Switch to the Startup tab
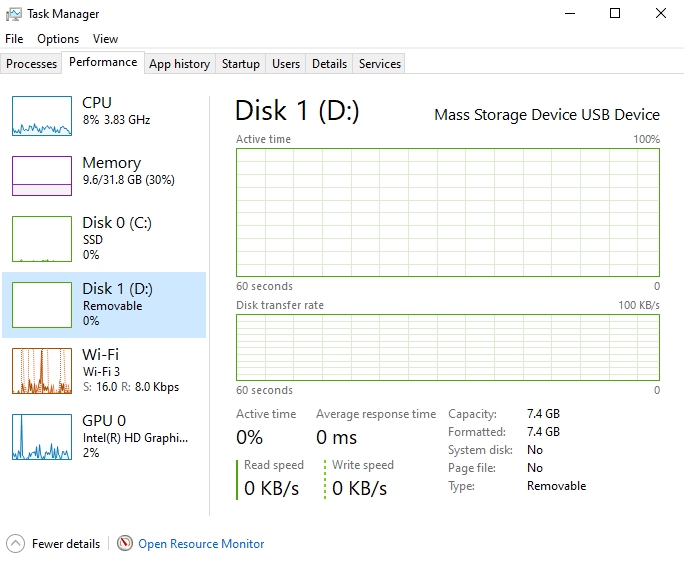 (241, 64)
